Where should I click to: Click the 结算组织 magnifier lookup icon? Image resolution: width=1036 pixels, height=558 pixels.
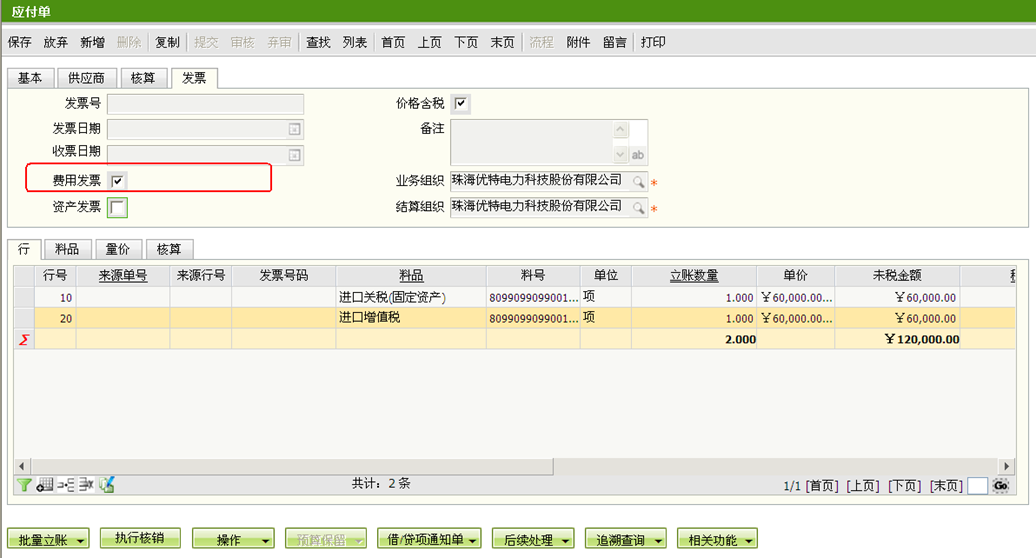click(638, 208)
